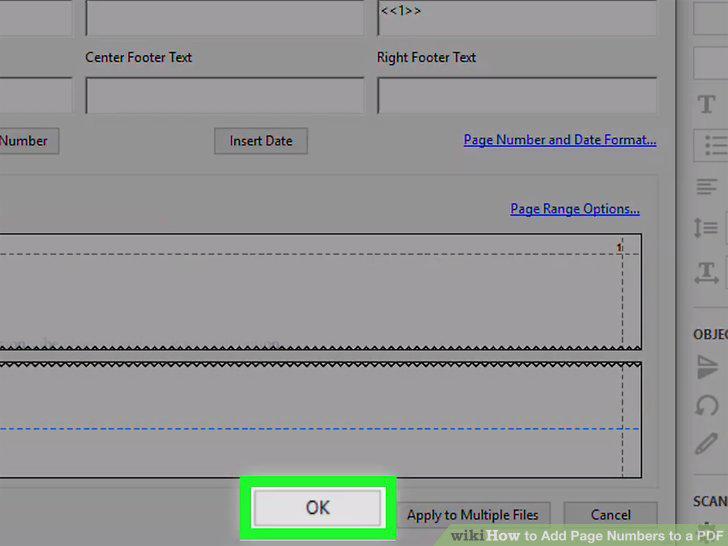728x546 pixels.
Task: Click the footer preview pane
Action: (x=321, y=420)
